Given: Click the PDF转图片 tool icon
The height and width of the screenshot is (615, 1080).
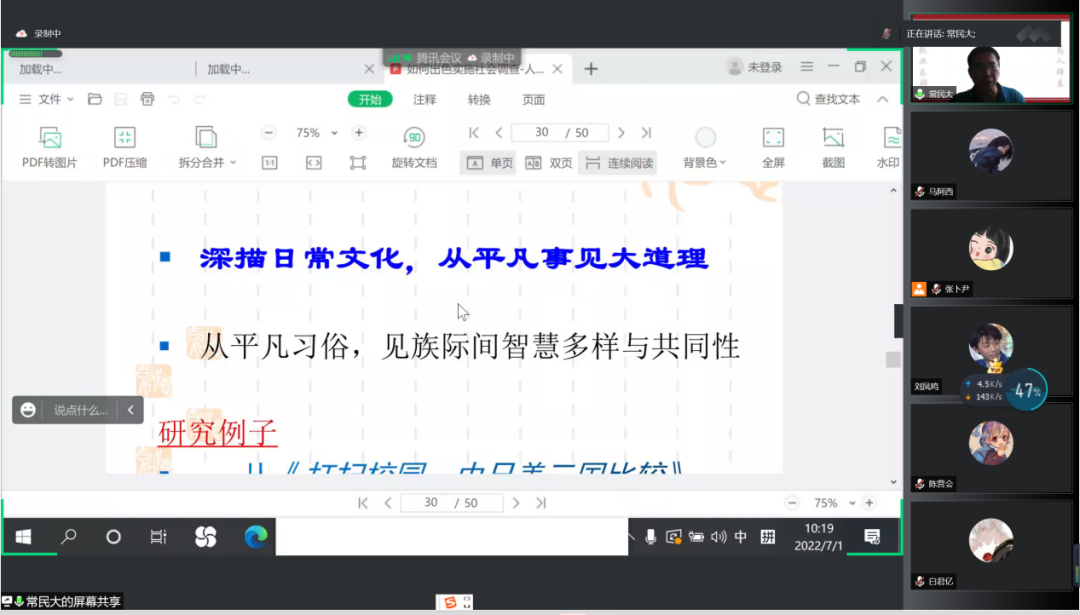Looking at the screenshot, I should tap(49, 138).
